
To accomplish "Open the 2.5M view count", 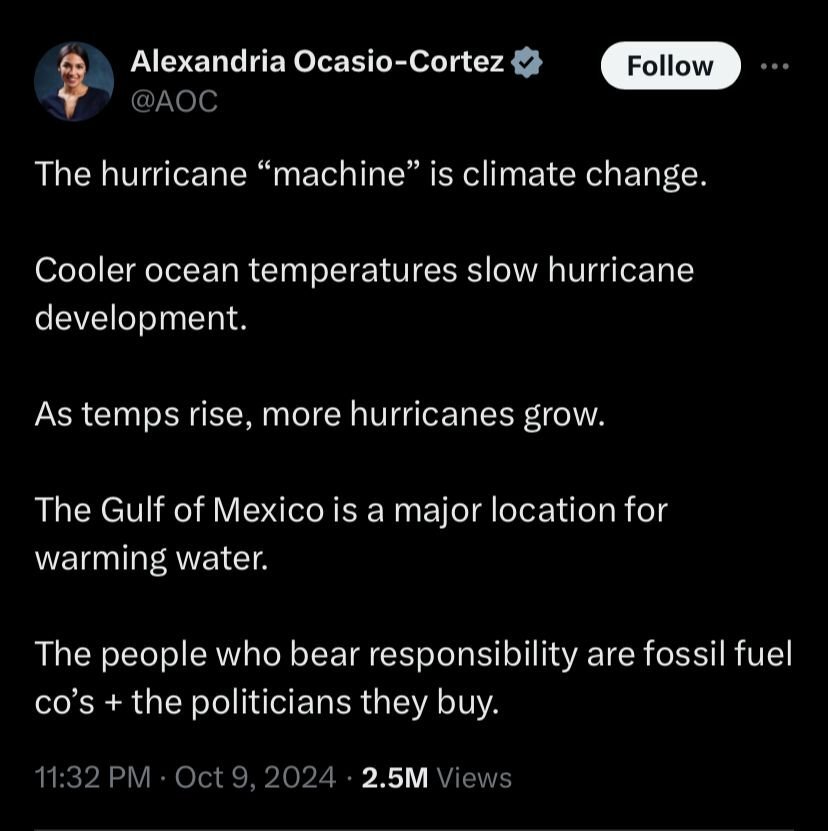I will tap(395, 778).
